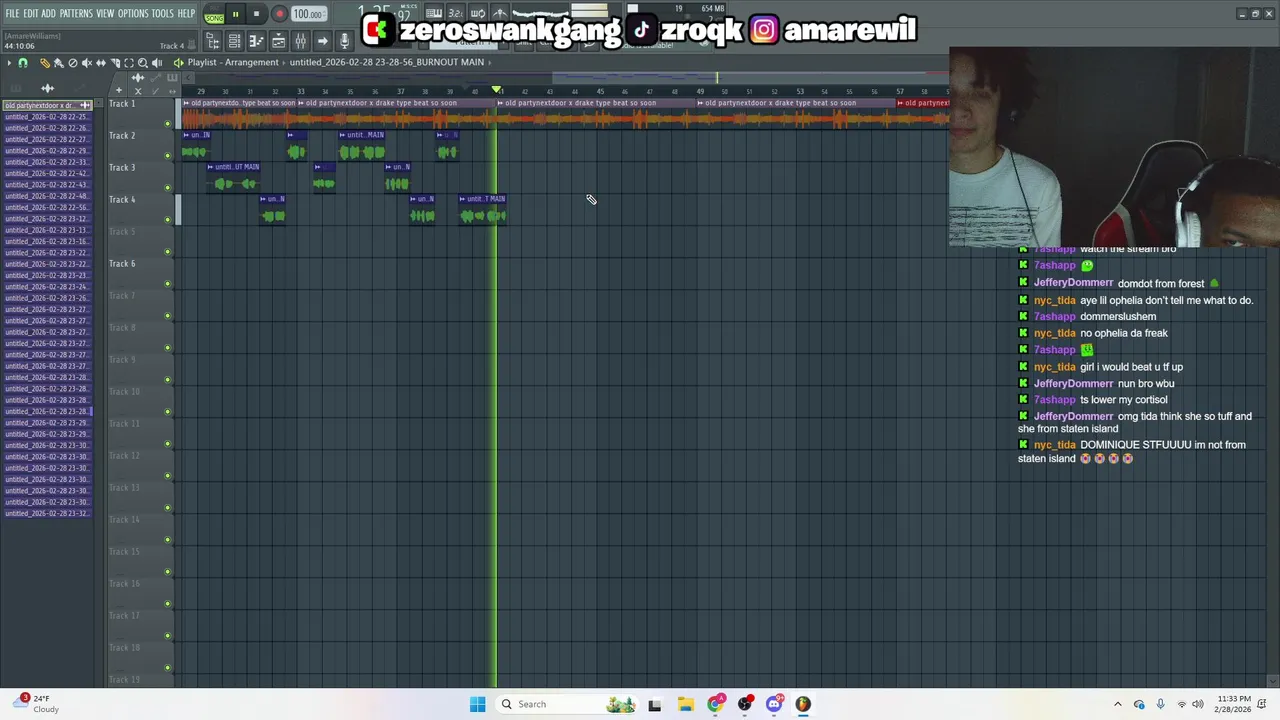Click the untit..UT MAIN clip on Track 3
The height and width of the screenshot is (720, 1280).
tap(234, 177)
